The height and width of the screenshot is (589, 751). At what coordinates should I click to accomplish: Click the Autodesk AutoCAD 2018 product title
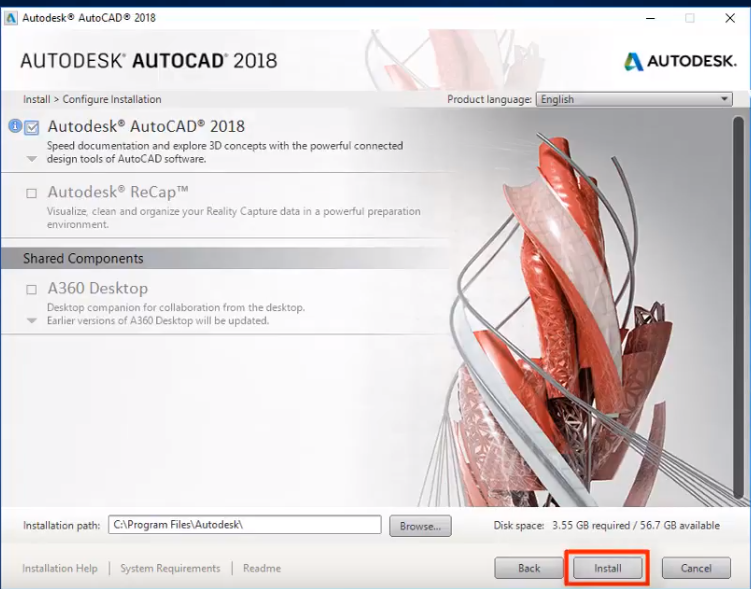click(x=146, y=126)
